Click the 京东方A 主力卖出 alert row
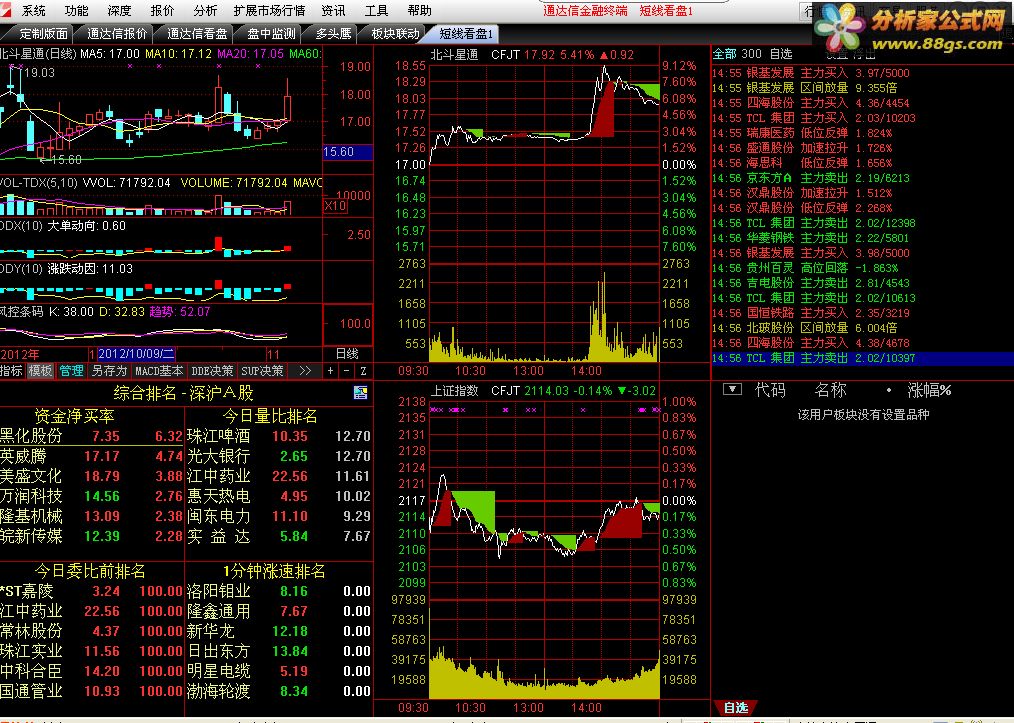 pos(863,178)
